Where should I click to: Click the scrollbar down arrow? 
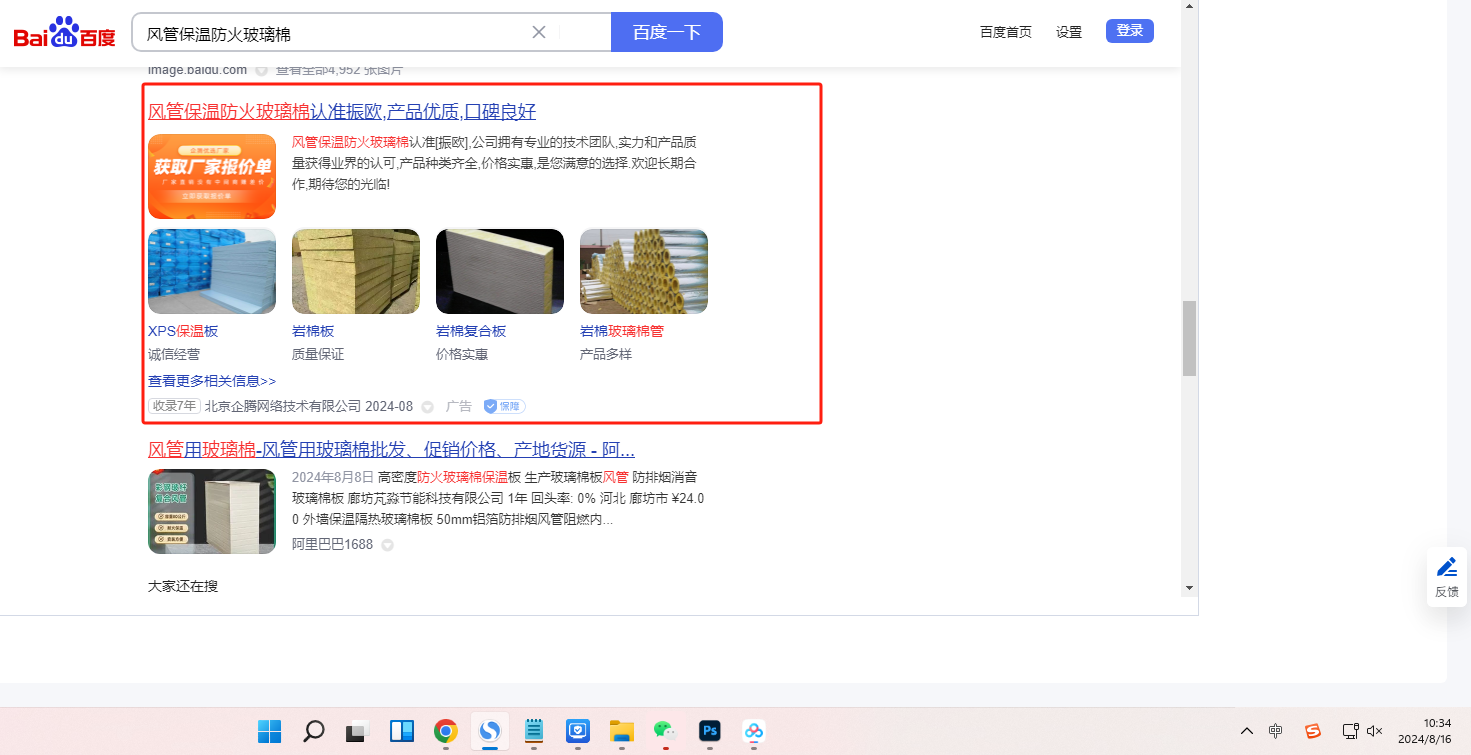[x=1189, y=587]
